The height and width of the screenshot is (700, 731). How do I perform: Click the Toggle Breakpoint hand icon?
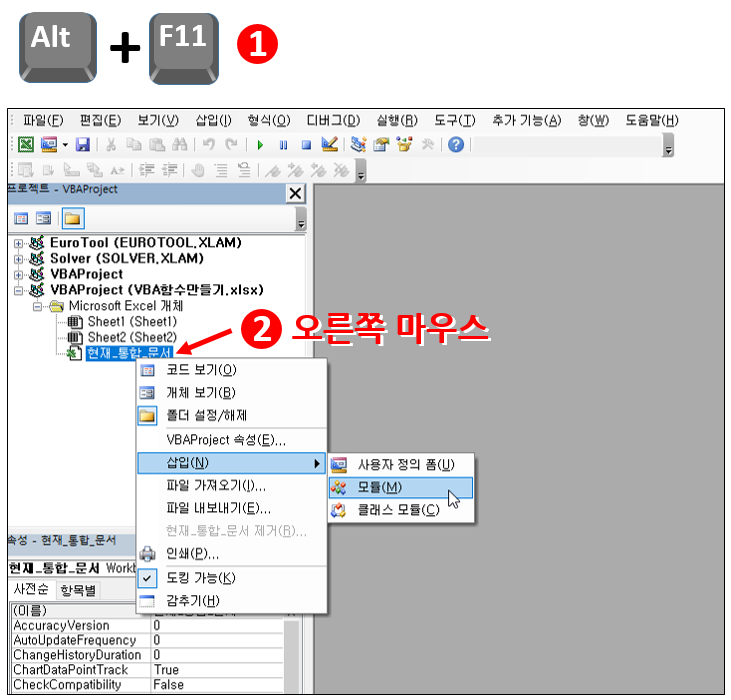tap(198, 171)
